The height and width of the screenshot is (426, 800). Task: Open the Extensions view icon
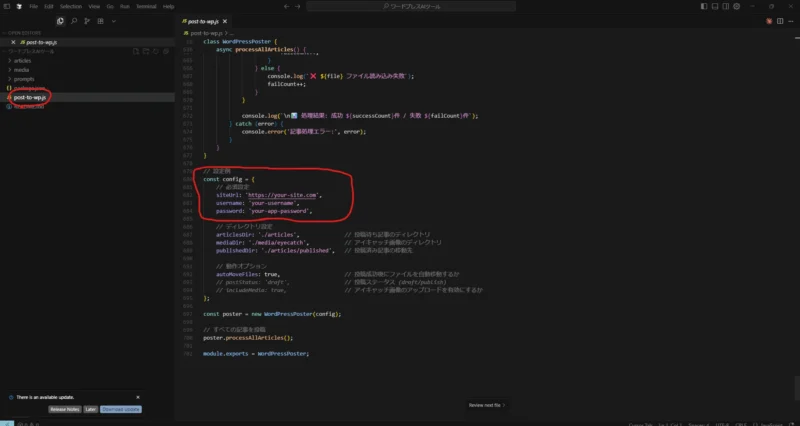[x=101, y=21]
